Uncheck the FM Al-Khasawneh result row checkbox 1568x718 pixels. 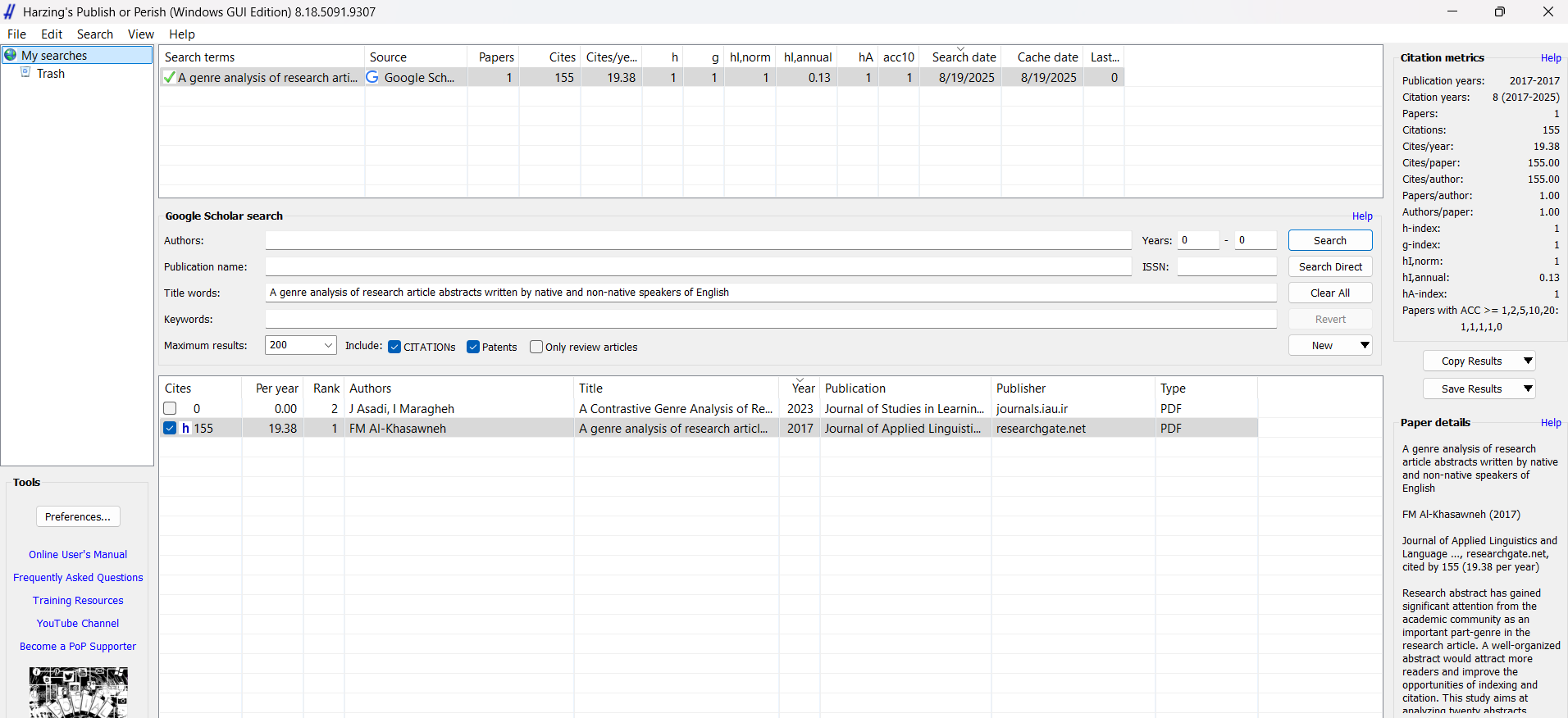[170, 428]
